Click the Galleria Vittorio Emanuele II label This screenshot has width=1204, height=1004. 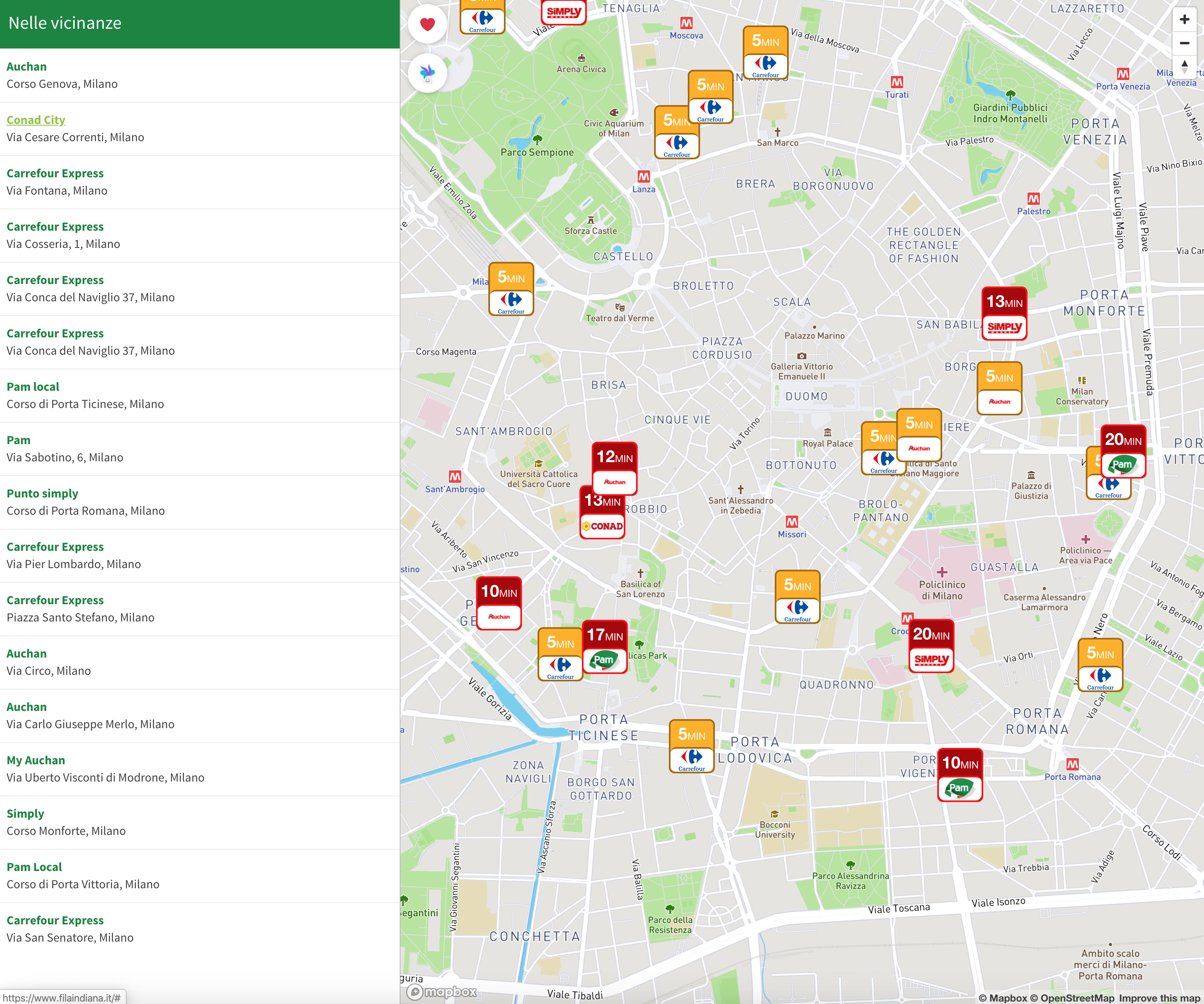(x=801, y=371)
